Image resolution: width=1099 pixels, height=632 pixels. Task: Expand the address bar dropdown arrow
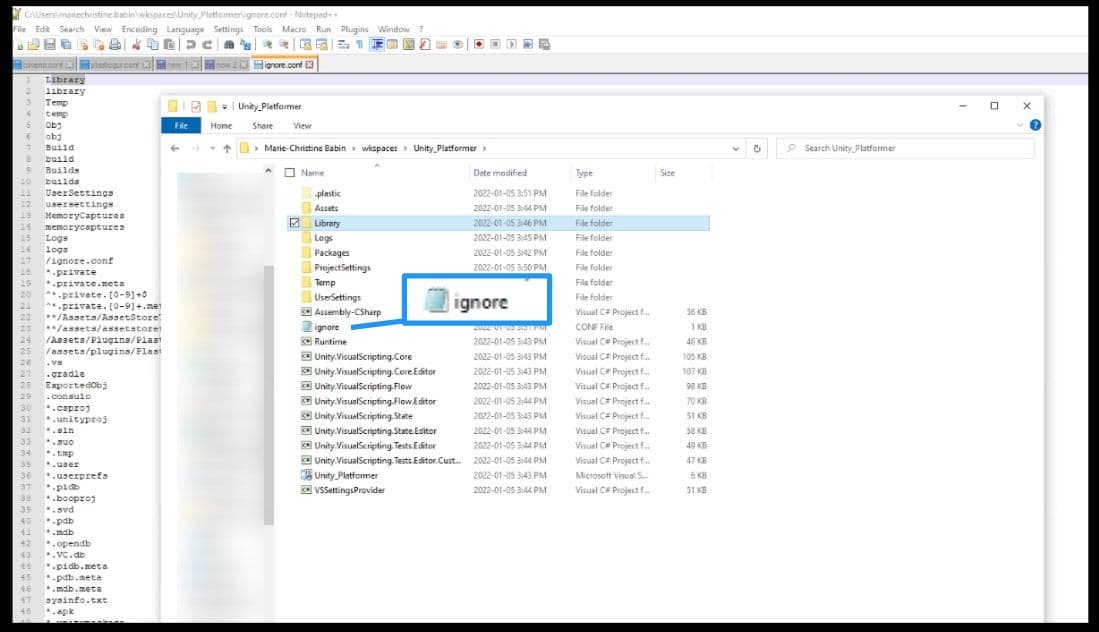coord(735,148)
